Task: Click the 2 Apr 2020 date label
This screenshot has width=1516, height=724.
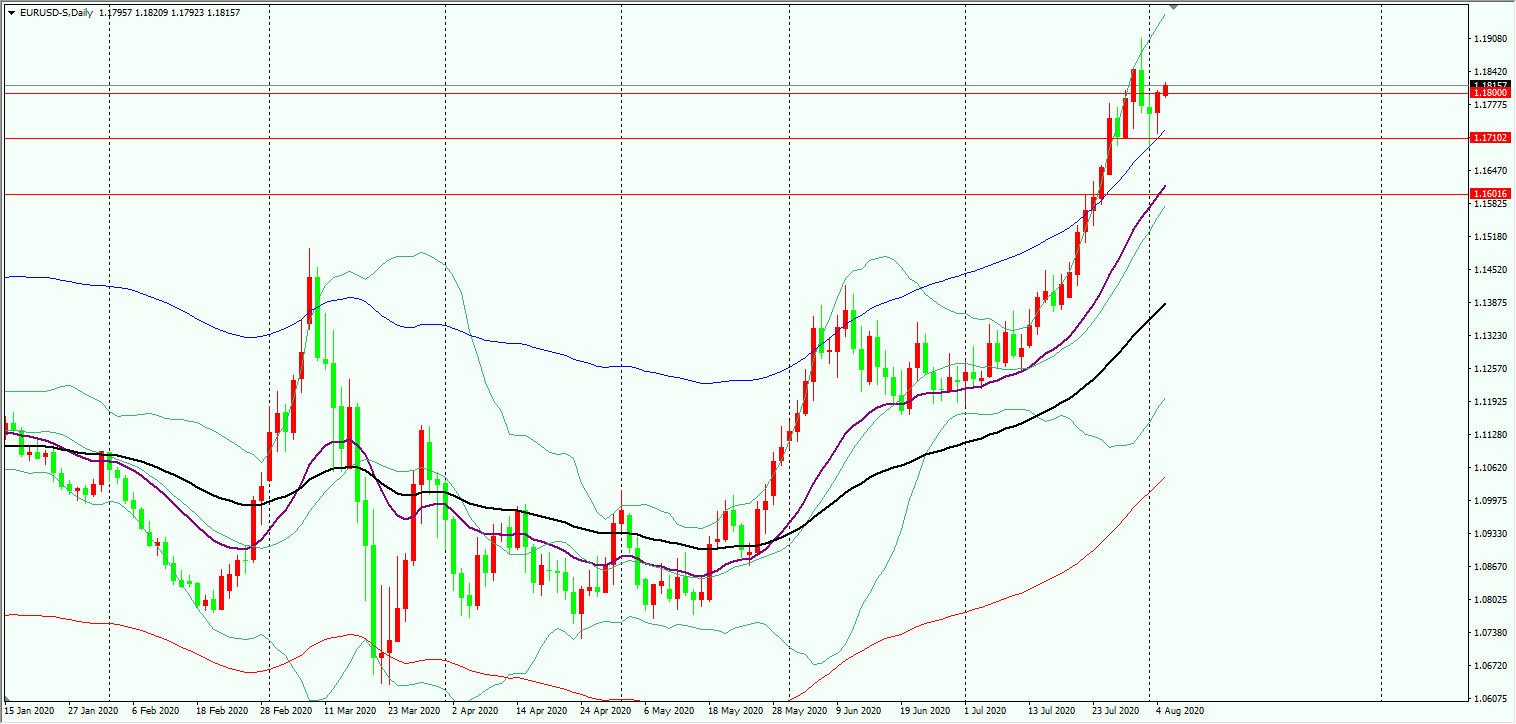Action: coord(475,711)
